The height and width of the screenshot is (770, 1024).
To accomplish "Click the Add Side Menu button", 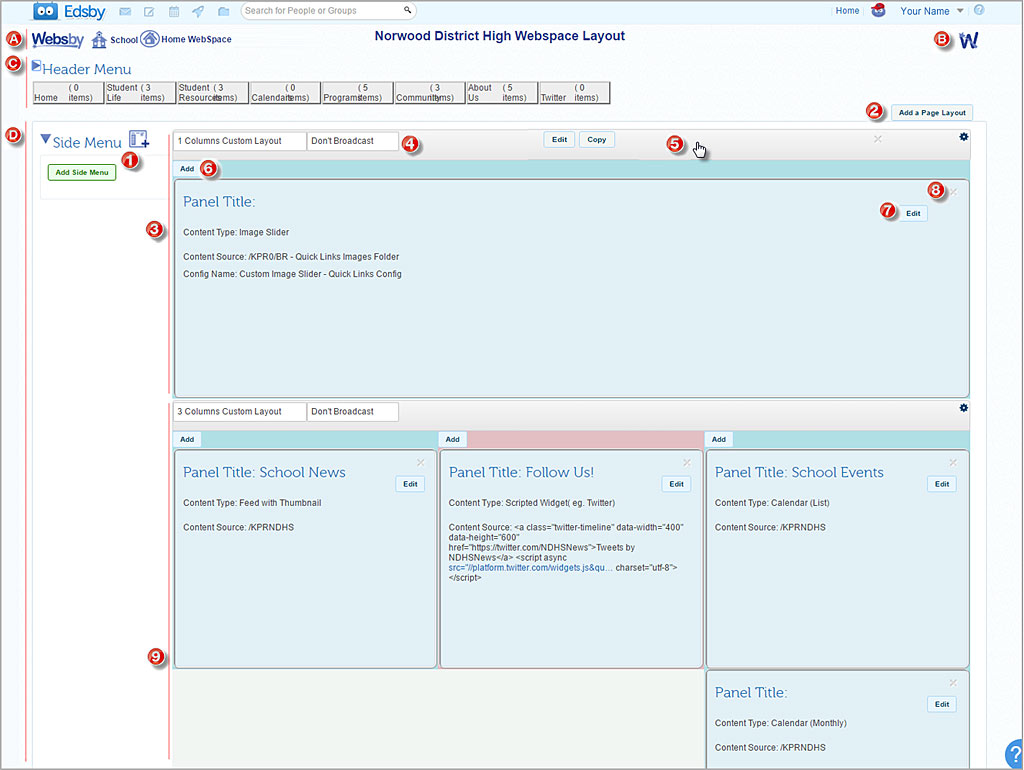I will pos(82,172).
